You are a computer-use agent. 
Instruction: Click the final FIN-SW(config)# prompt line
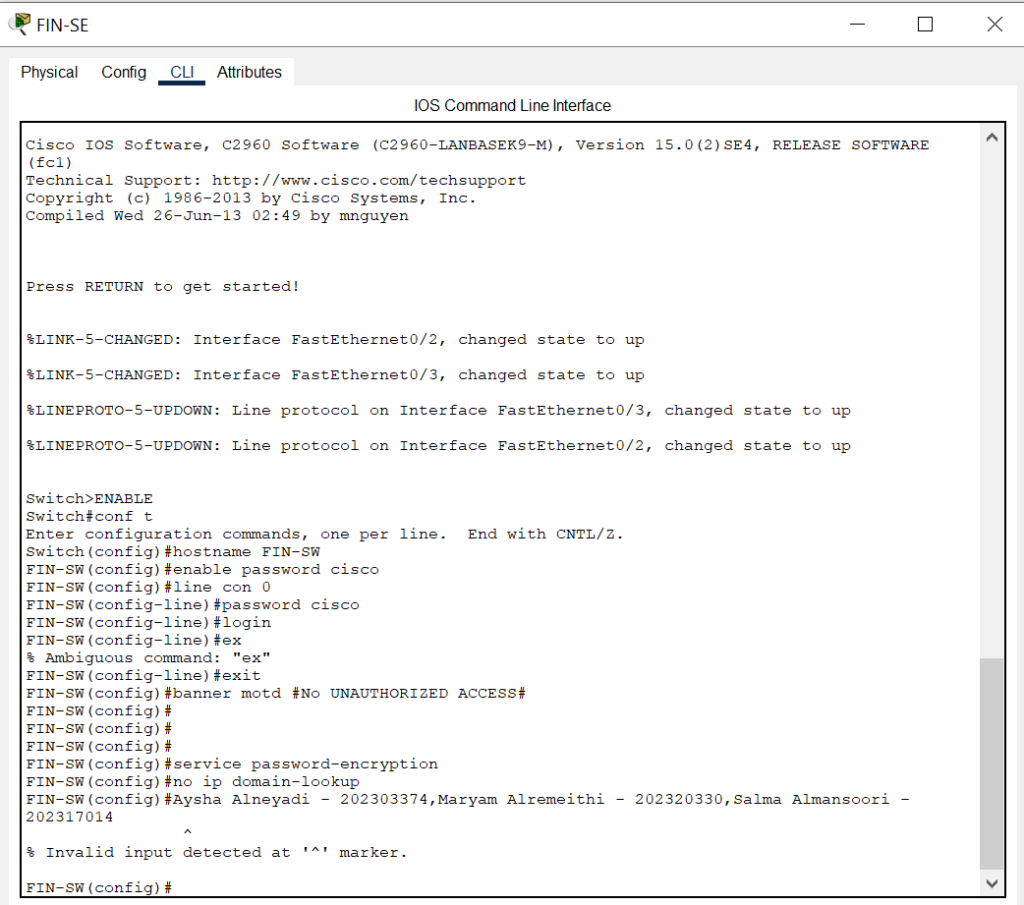pyautogui.click(x=99, y=887)
